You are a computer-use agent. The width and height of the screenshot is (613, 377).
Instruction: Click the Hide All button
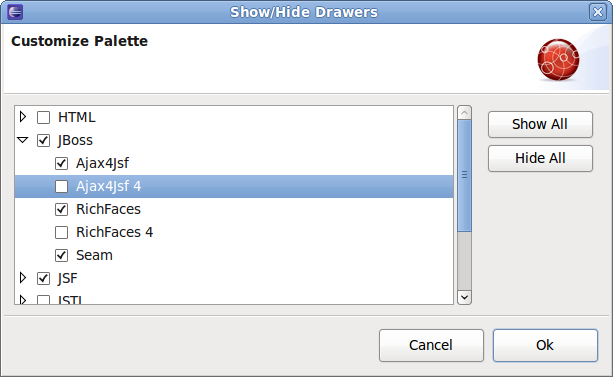click(540, 158)
